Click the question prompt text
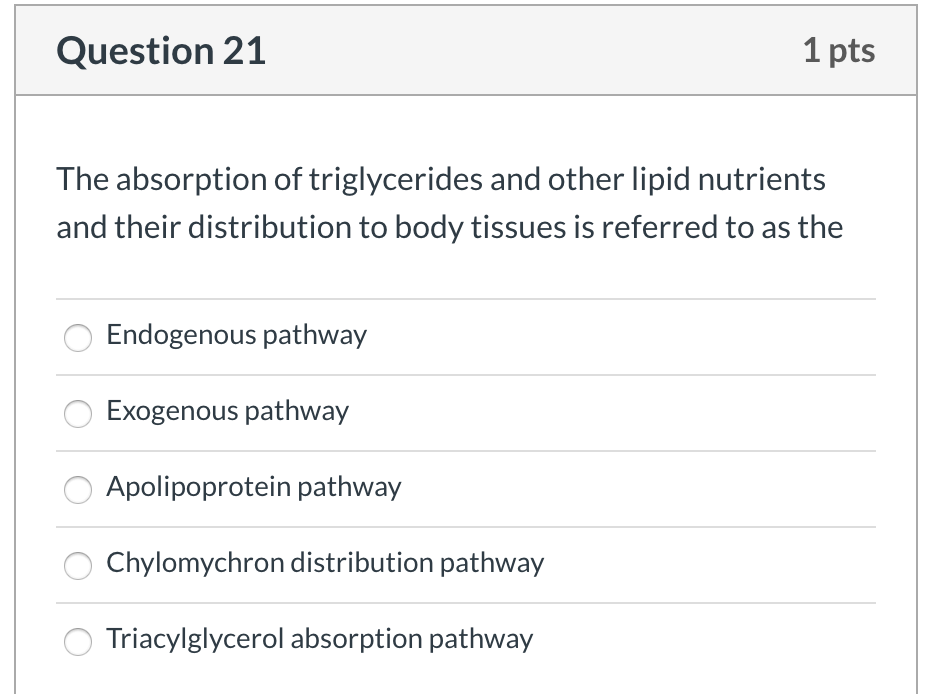This screenshot has height=694, width=928. point(450,203)
